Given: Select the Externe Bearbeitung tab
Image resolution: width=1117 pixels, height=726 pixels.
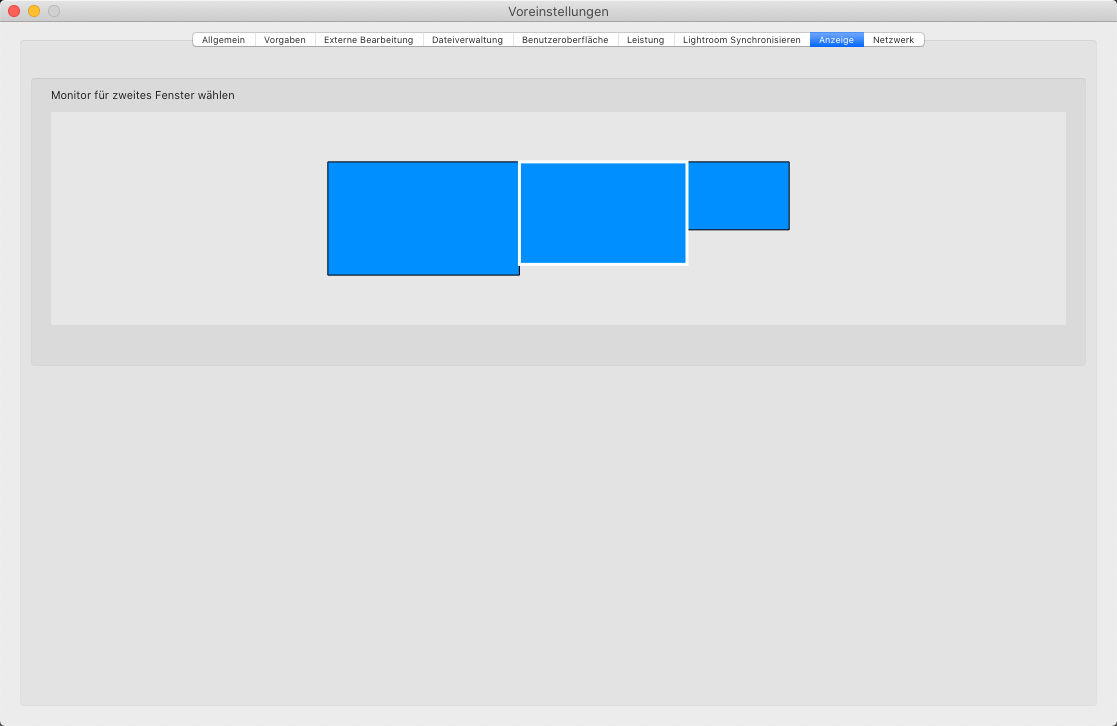Looking at the screenshot, I should (368, 40).
